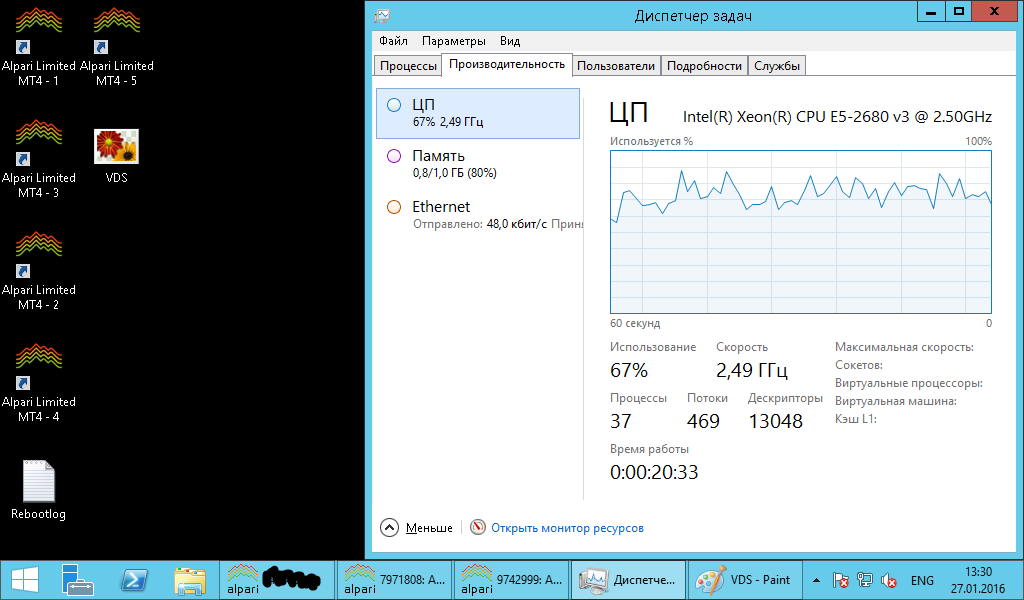Click the 2,49 ГГц speed value

(x=752, y=370)
